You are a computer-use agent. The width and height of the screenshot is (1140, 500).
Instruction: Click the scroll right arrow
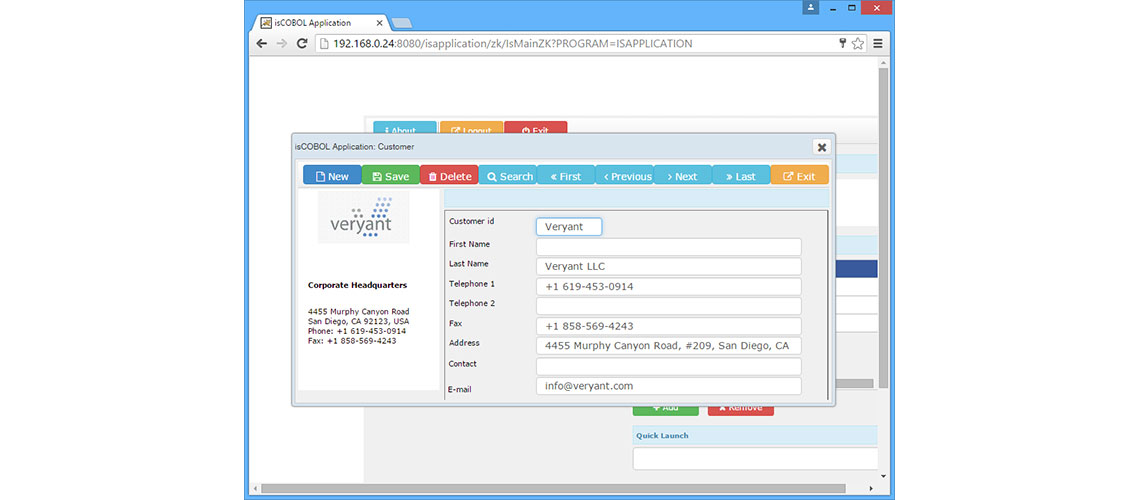coord(872,488)
